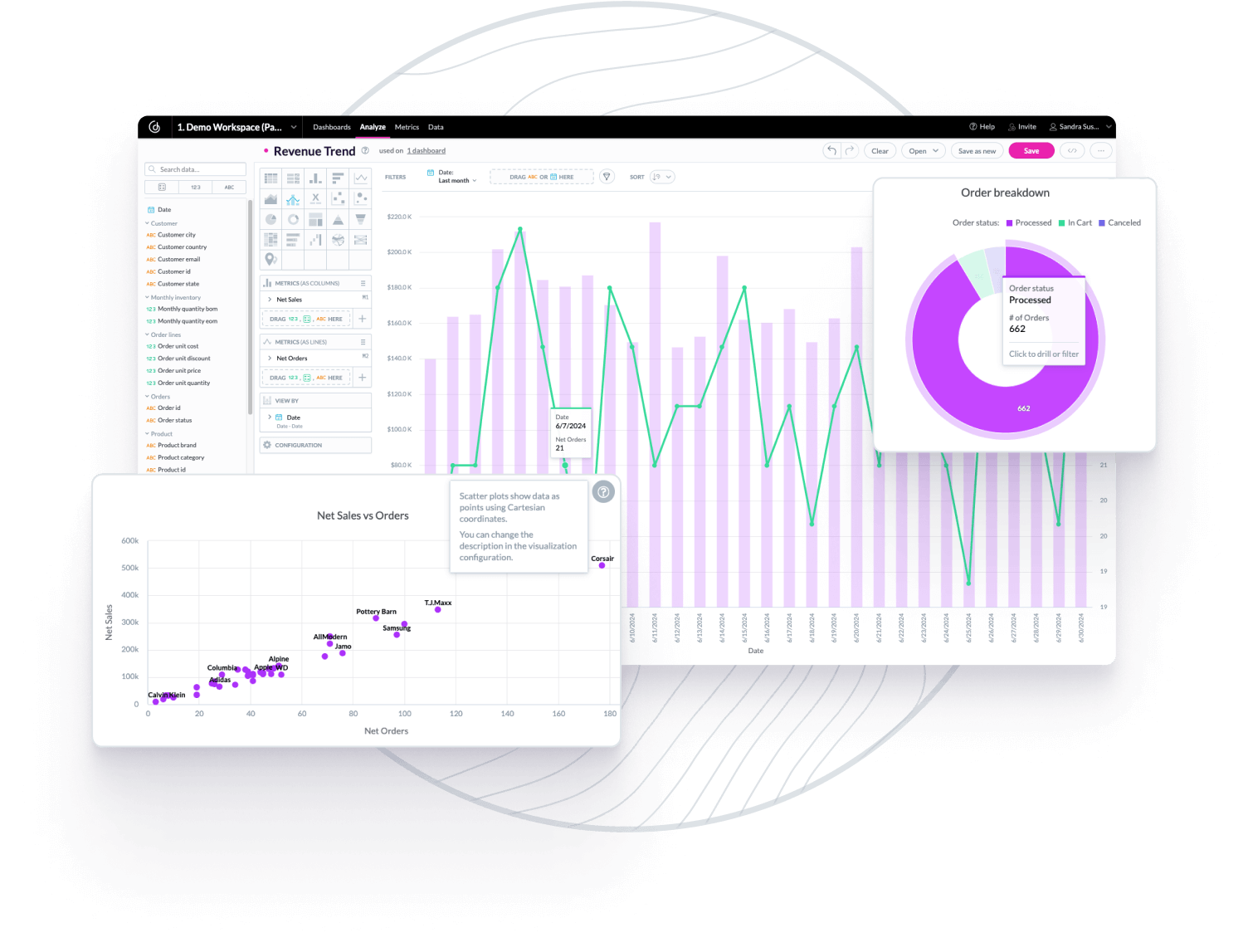Viewport: 1248px width, 952px height.
Task: Toggle the all-data filter in catalog
Action: (x=162, y=188)
